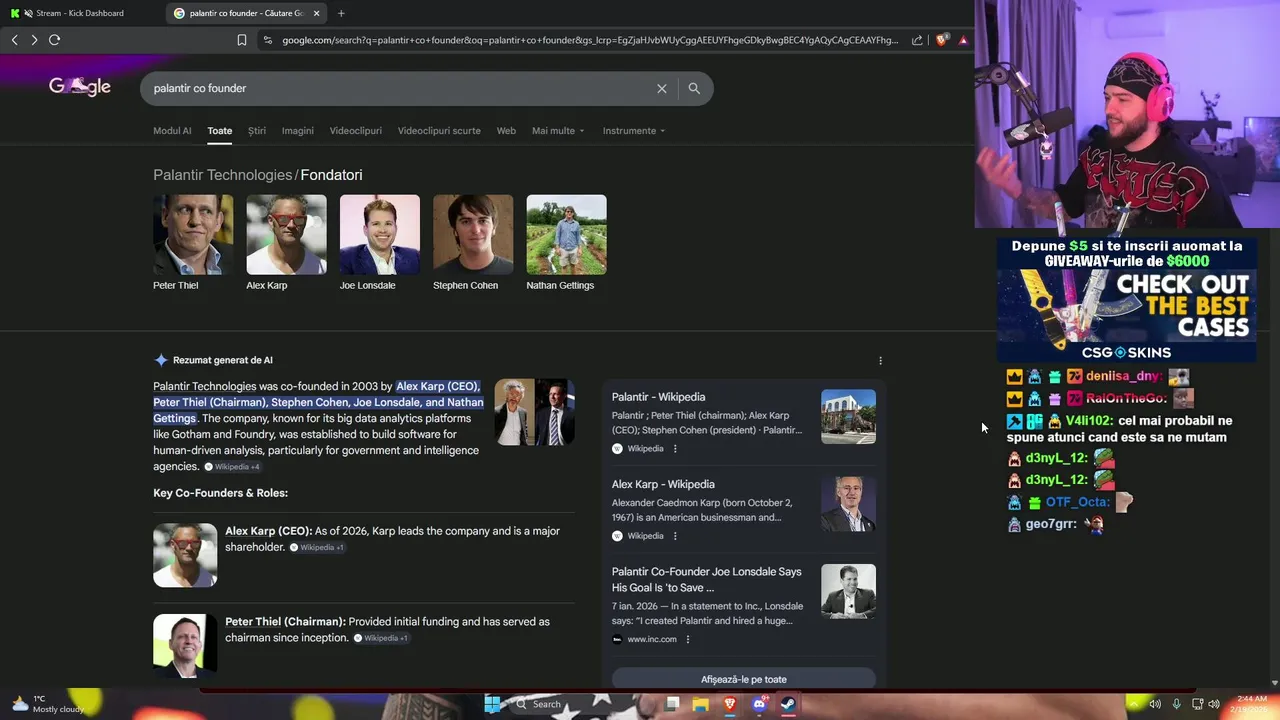Bookmark this page using the bookmark icon
The width and height of the screenshot is (1280, 720).
click(241, 40)
